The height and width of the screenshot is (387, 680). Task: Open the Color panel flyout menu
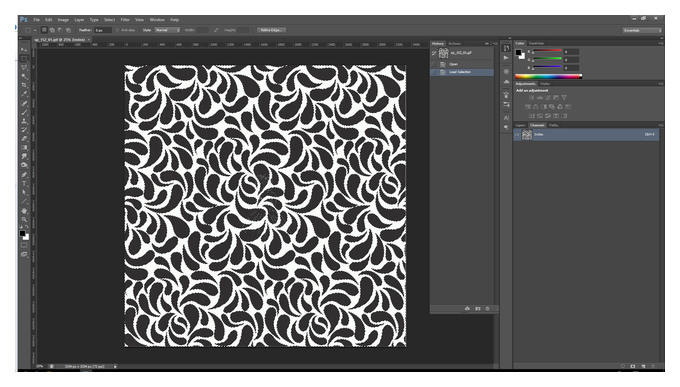[660, 43]
